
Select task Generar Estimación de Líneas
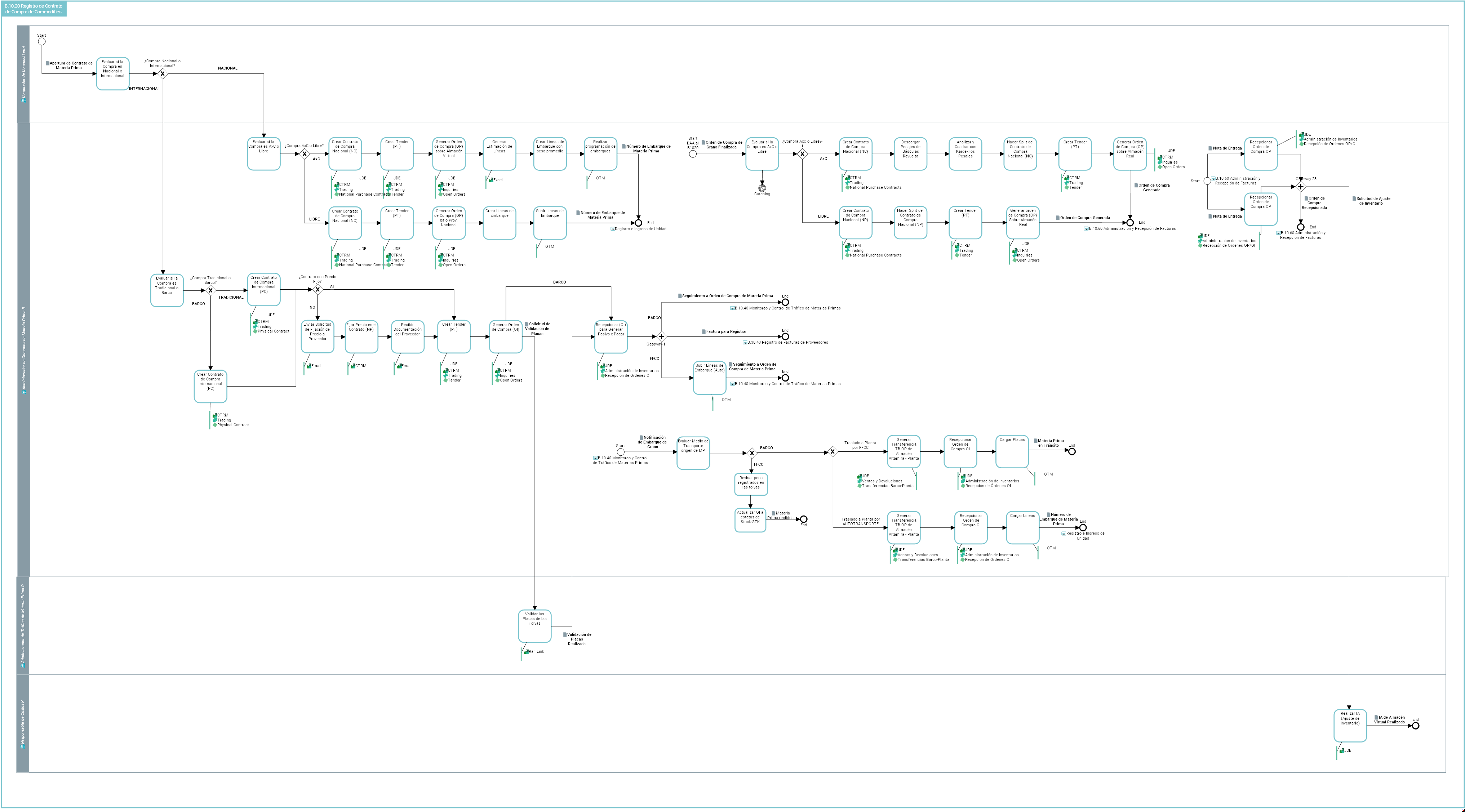click(500, 154)
